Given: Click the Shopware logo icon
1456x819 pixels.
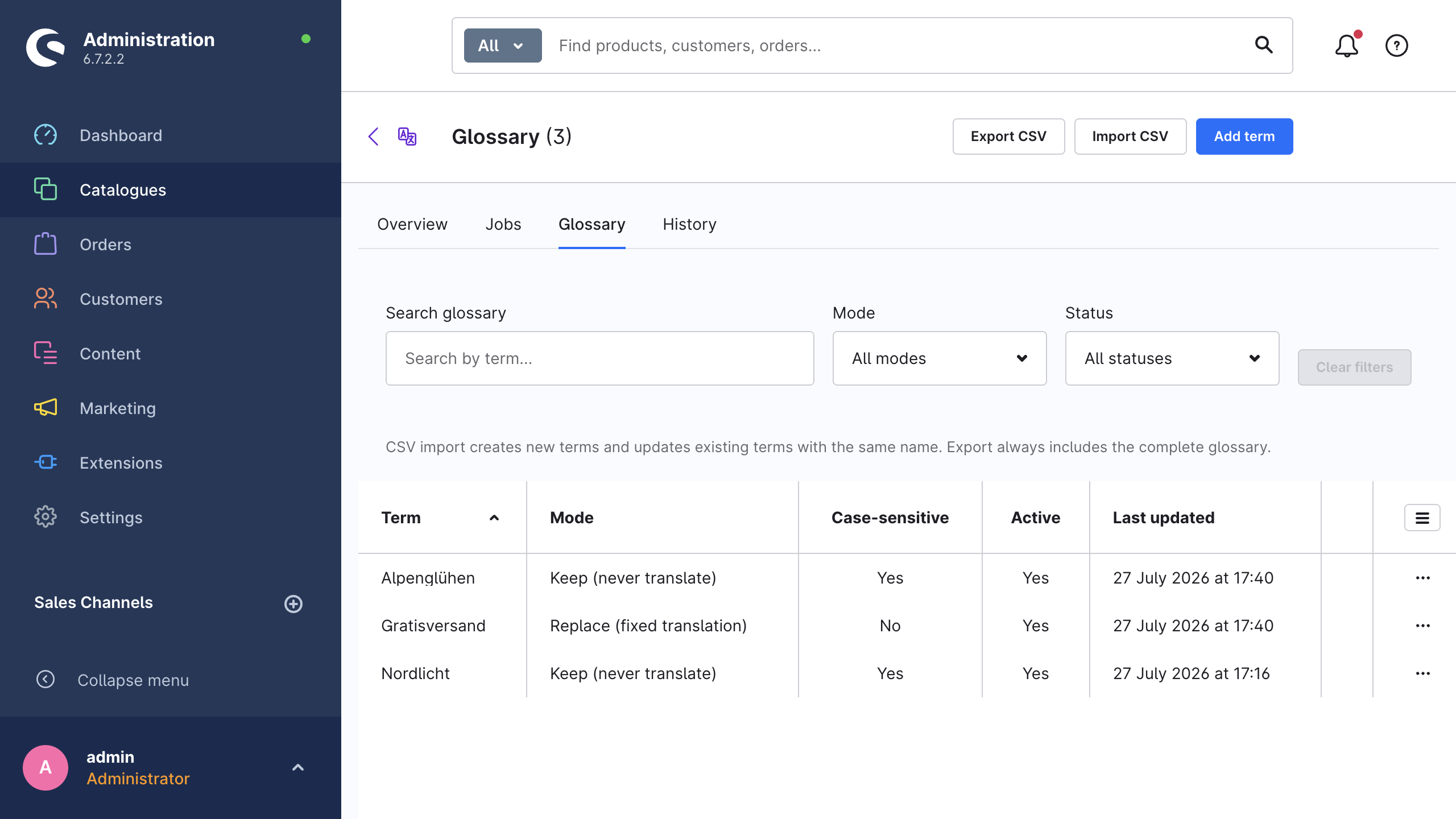Looking at the screenshot, I should 45,48.
